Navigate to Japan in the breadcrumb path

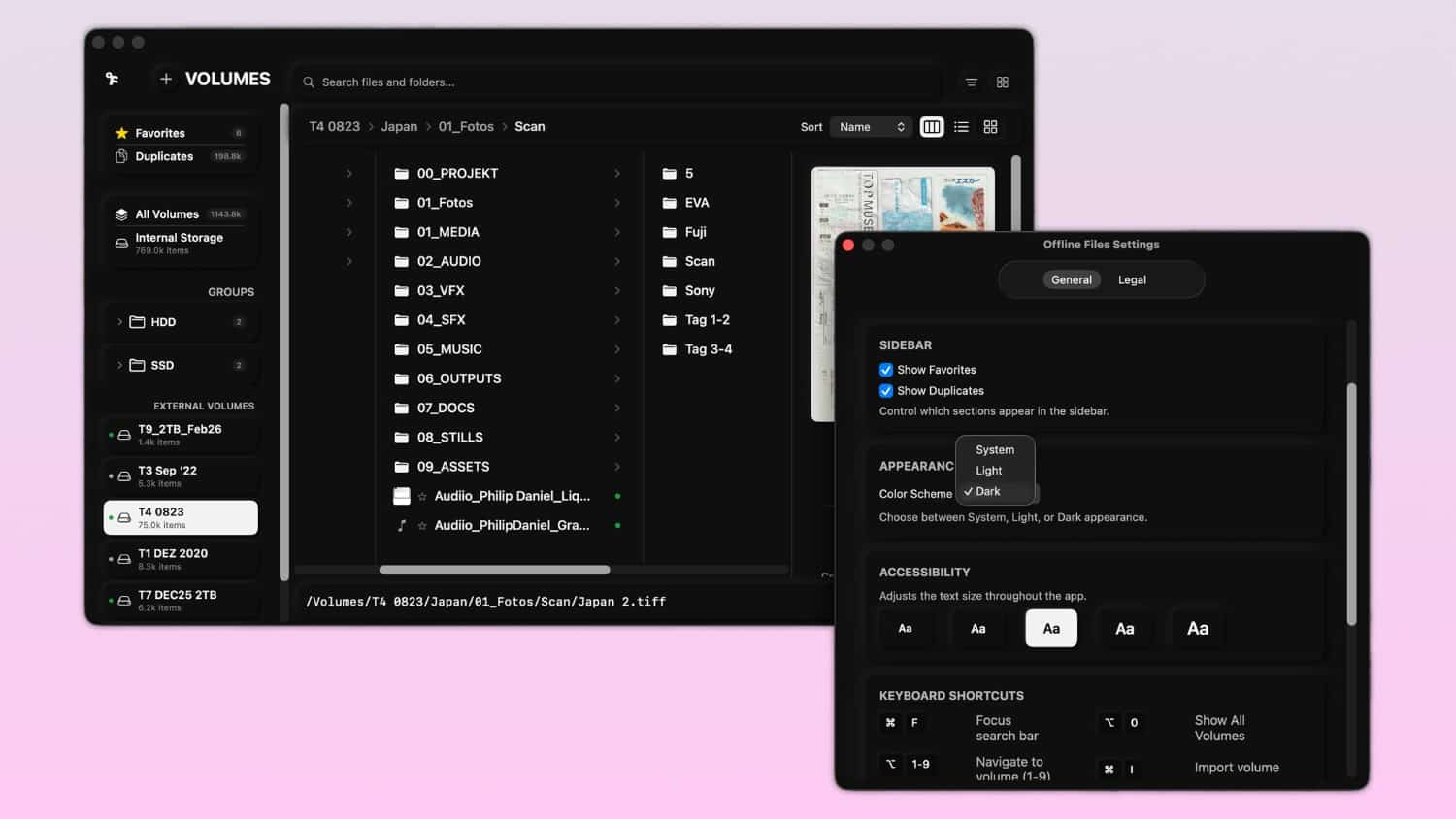399,127
